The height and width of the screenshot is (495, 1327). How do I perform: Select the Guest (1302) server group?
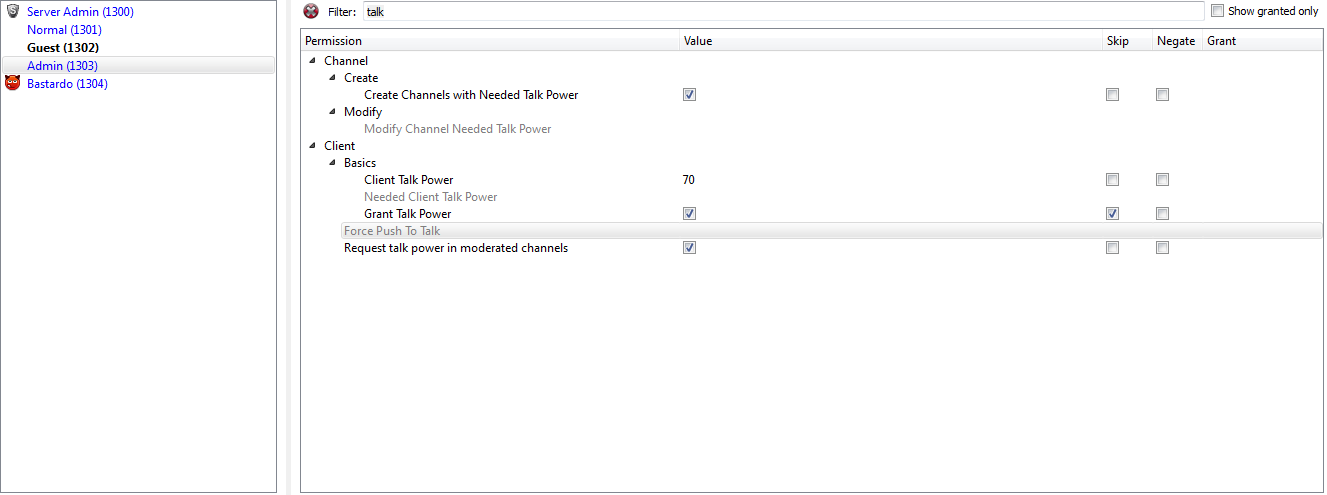tap(63, 48)
